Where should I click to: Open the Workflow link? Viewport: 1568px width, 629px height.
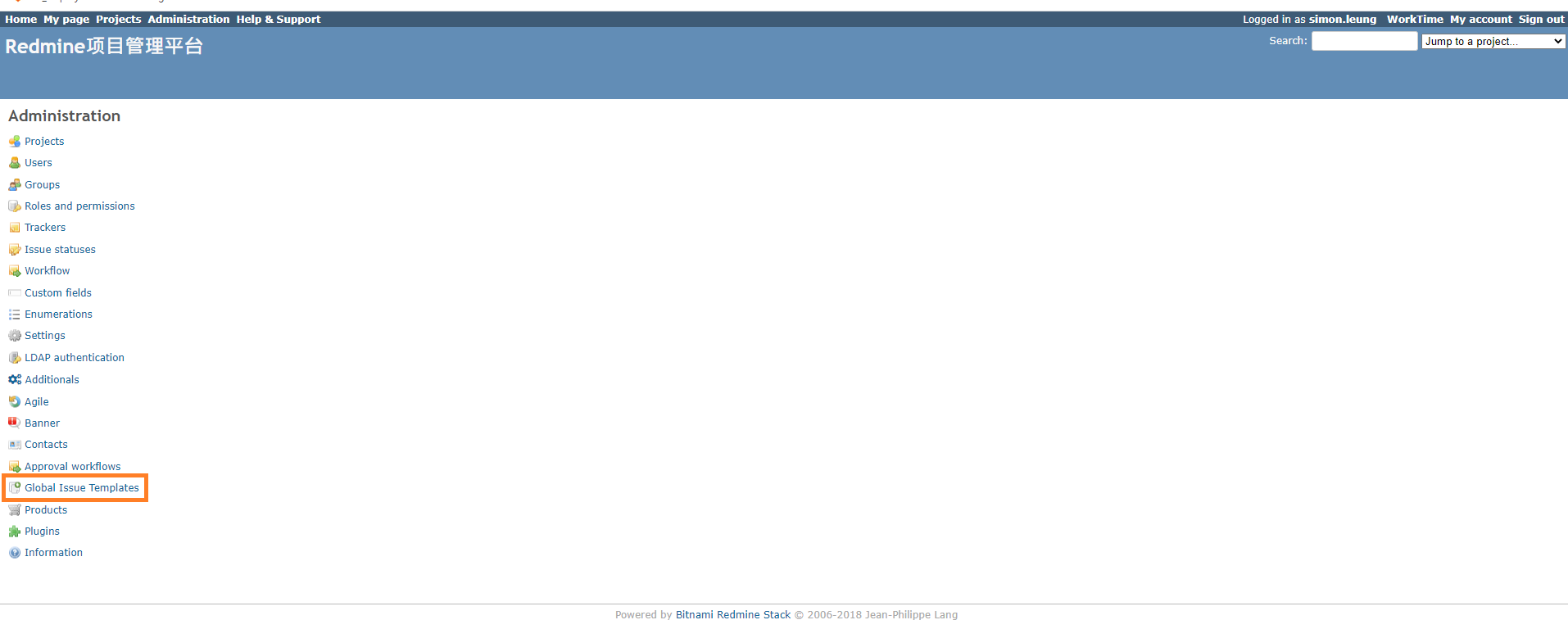point(48,271)
